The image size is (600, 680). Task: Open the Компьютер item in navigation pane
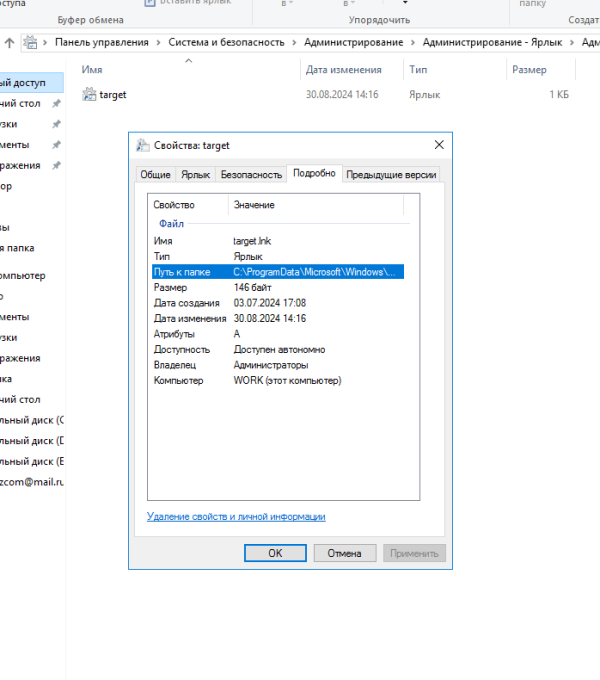23,276
